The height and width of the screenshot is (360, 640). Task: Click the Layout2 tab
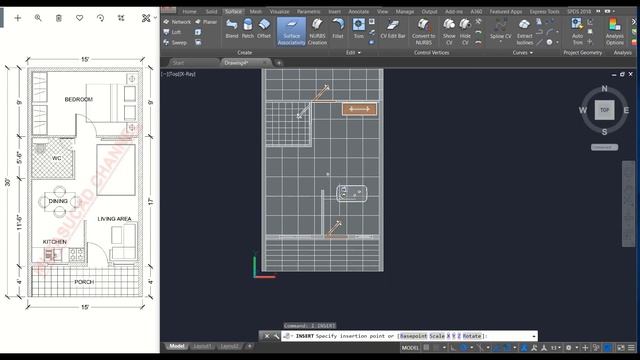point(229,347)
